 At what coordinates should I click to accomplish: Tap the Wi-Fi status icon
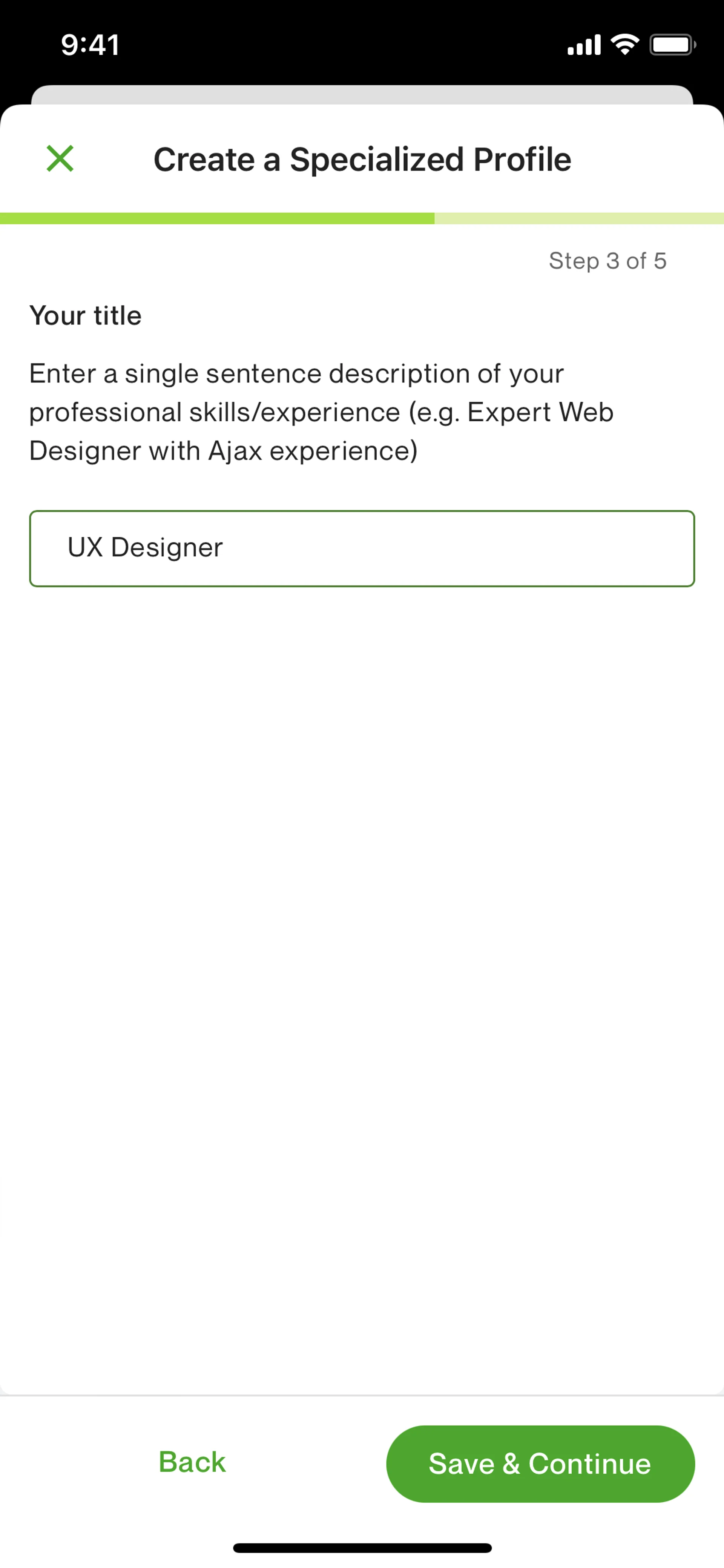click(x=624, y=45)
